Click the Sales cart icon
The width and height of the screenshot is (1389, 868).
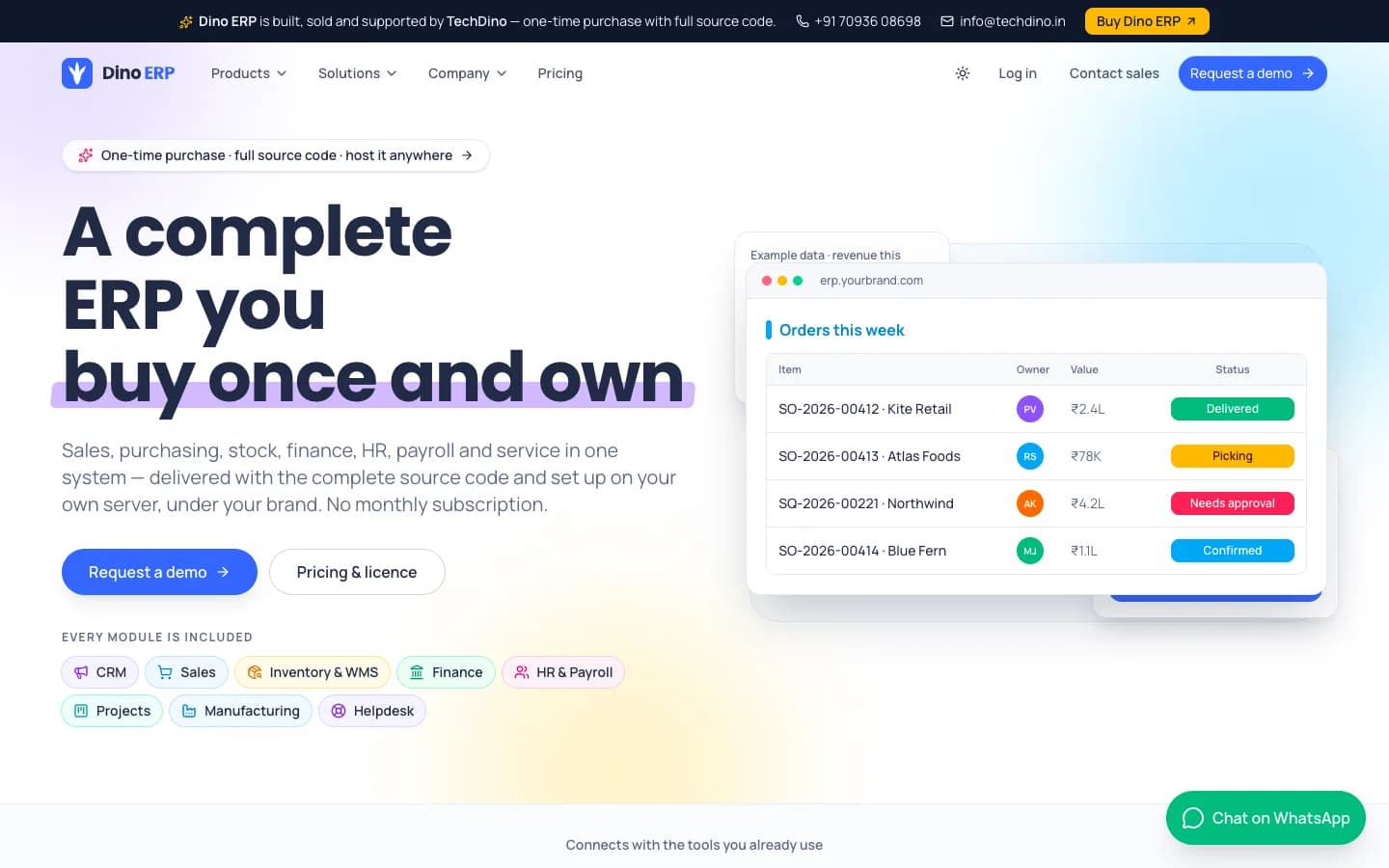[165, 672]
